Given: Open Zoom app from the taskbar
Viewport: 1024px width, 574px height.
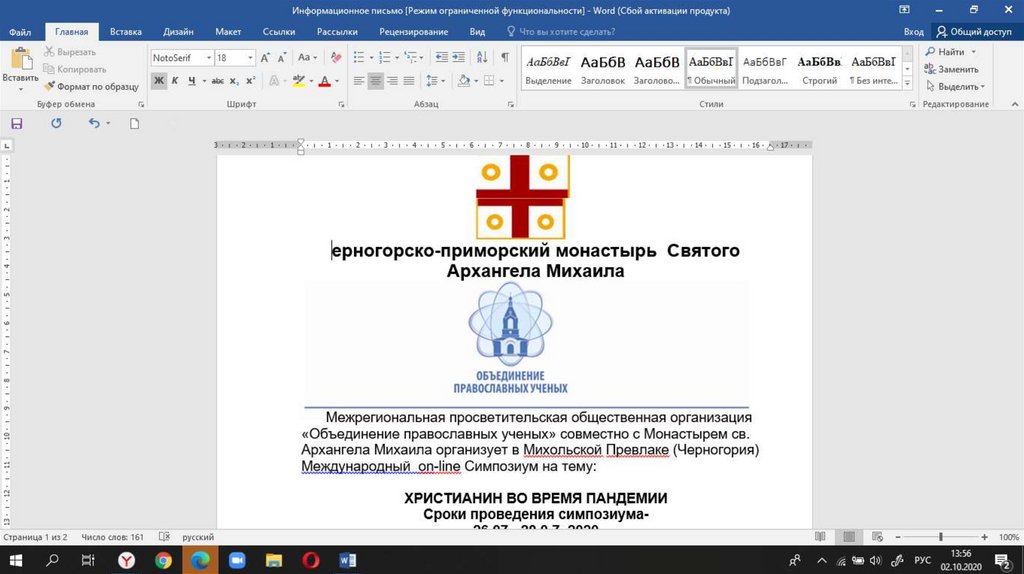Looking at the screenshot, I should pyautogui.click(x=237, y=560).
